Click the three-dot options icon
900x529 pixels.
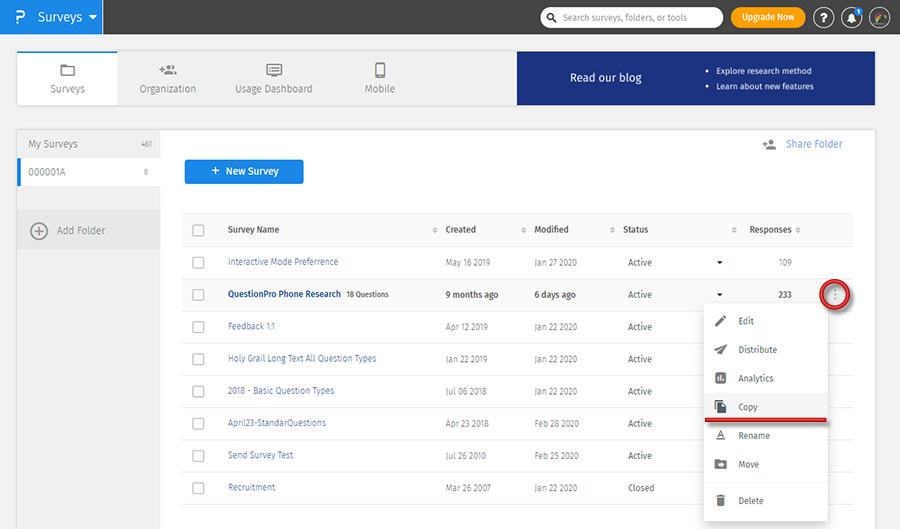(835, 295)
